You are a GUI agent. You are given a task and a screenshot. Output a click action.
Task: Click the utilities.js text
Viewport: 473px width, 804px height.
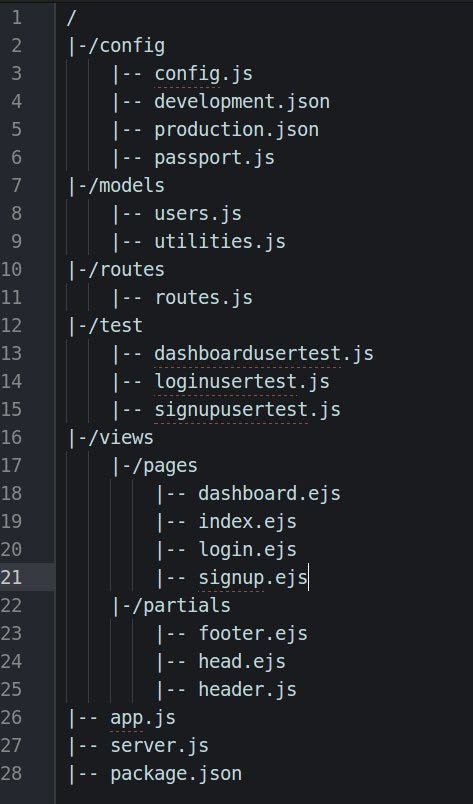(220, 242)
